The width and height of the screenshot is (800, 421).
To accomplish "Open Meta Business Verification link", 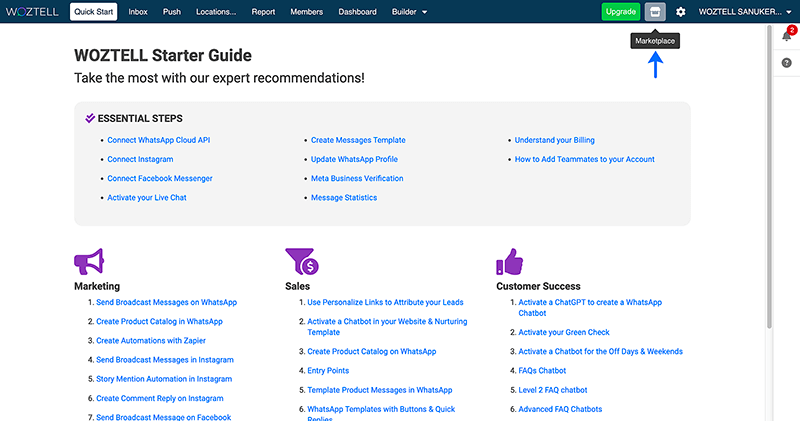I will coord(357,178).
